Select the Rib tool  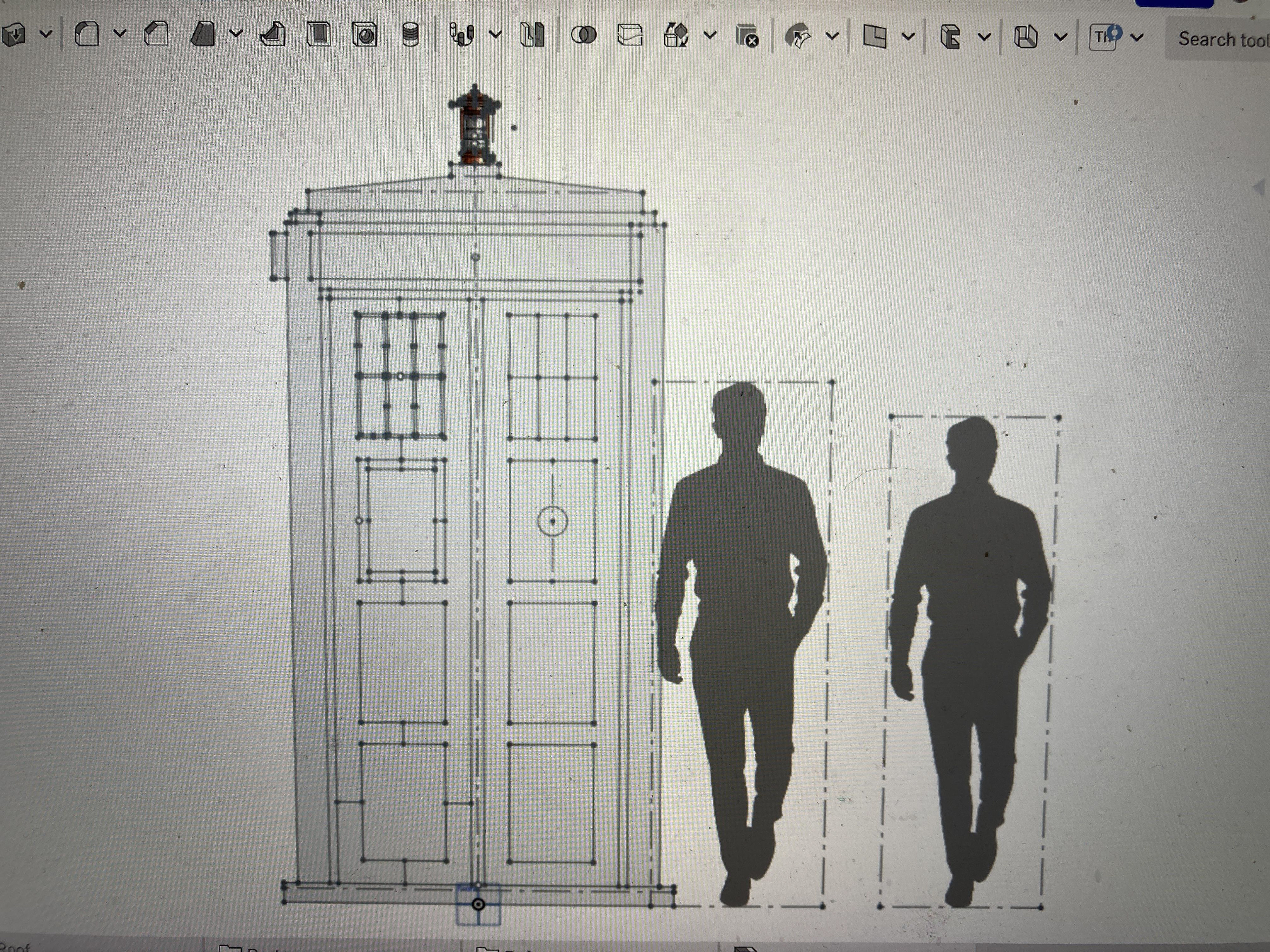pyautogui.click(x=273, y=34)
